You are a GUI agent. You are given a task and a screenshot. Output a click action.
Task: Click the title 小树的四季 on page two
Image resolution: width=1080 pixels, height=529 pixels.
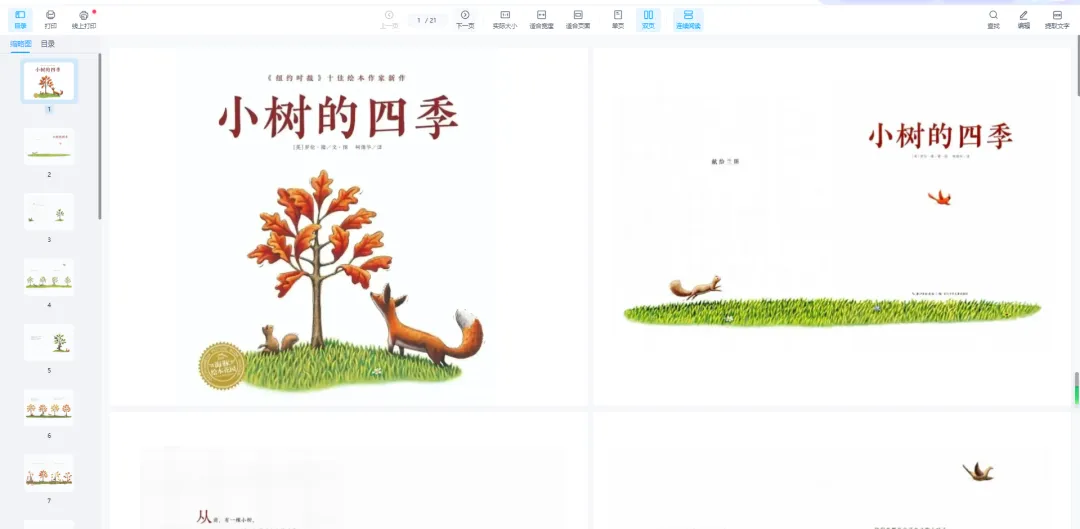[x=940, y=136]
